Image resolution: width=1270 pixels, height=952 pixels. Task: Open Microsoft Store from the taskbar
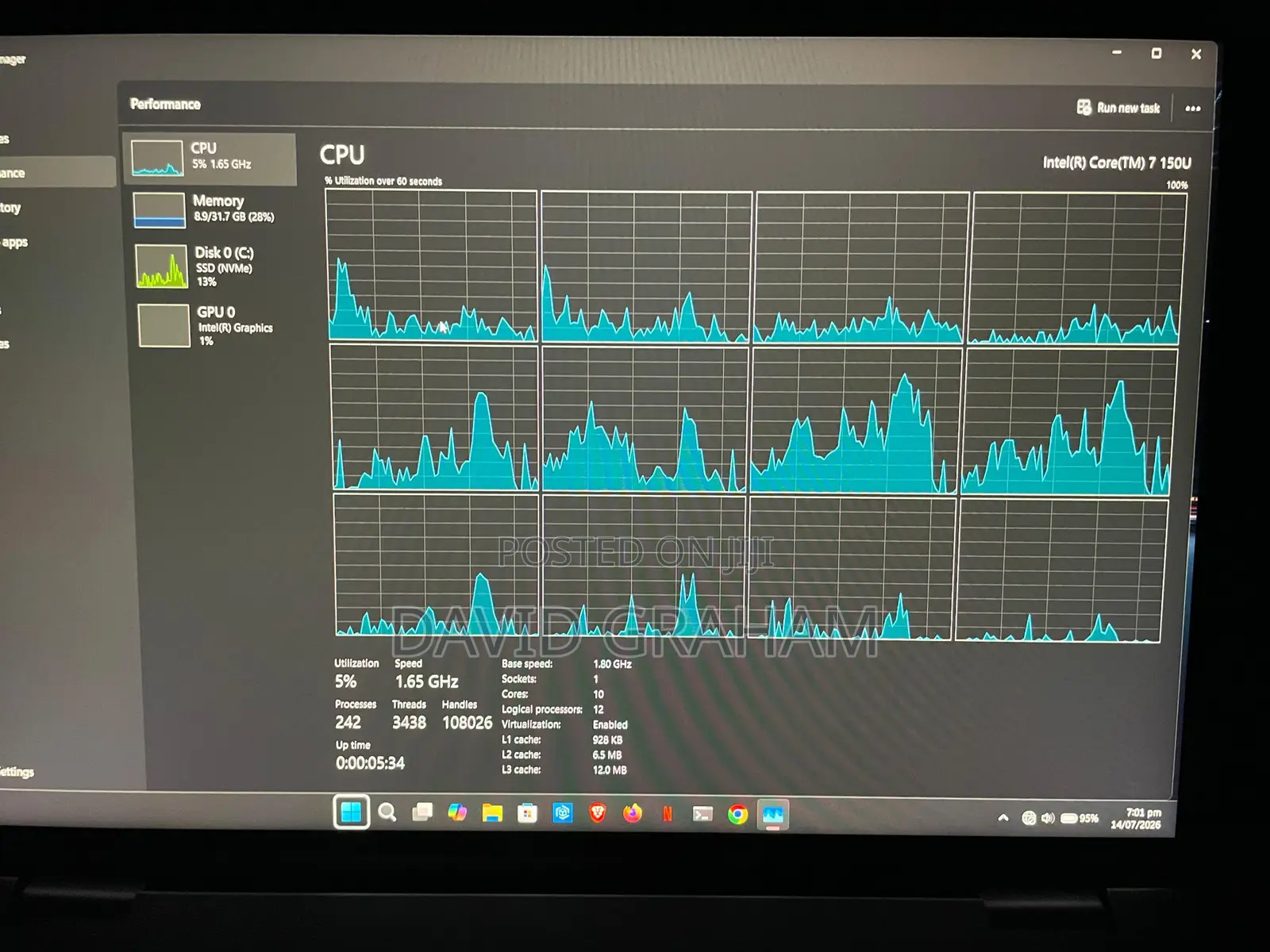pos(527,813)
